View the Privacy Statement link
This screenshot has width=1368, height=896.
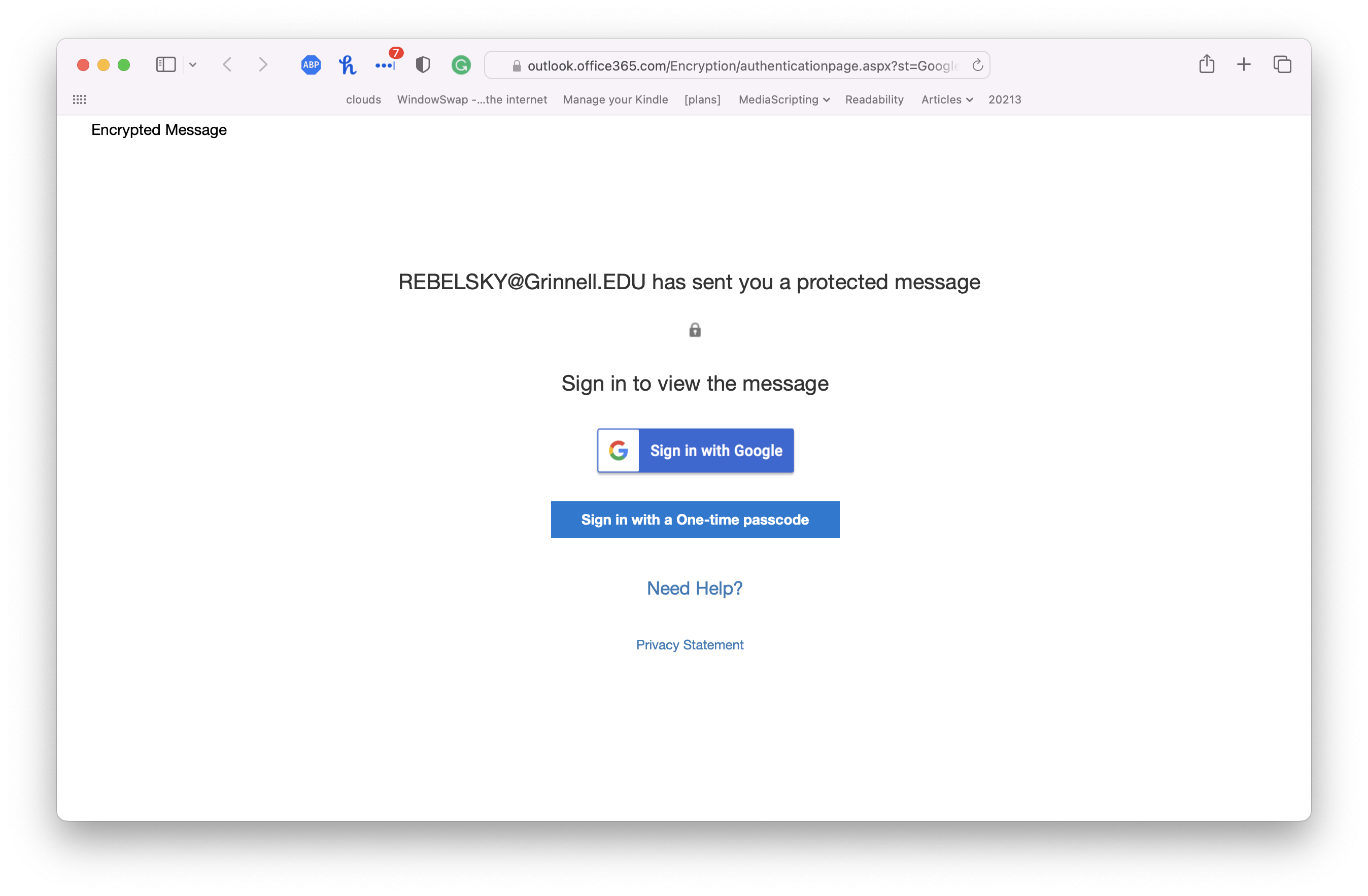coord(690,644)
